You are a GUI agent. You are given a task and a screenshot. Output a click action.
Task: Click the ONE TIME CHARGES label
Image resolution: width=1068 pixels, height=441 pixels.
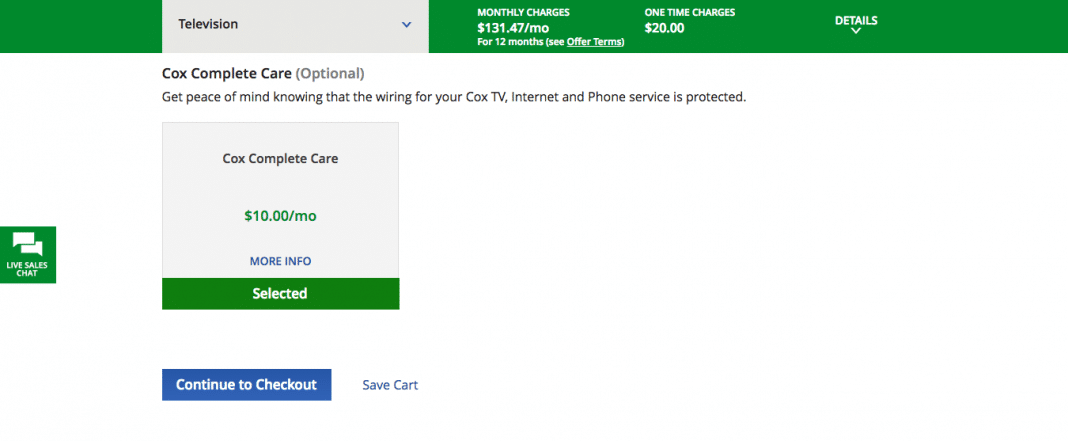pos(690,12)
